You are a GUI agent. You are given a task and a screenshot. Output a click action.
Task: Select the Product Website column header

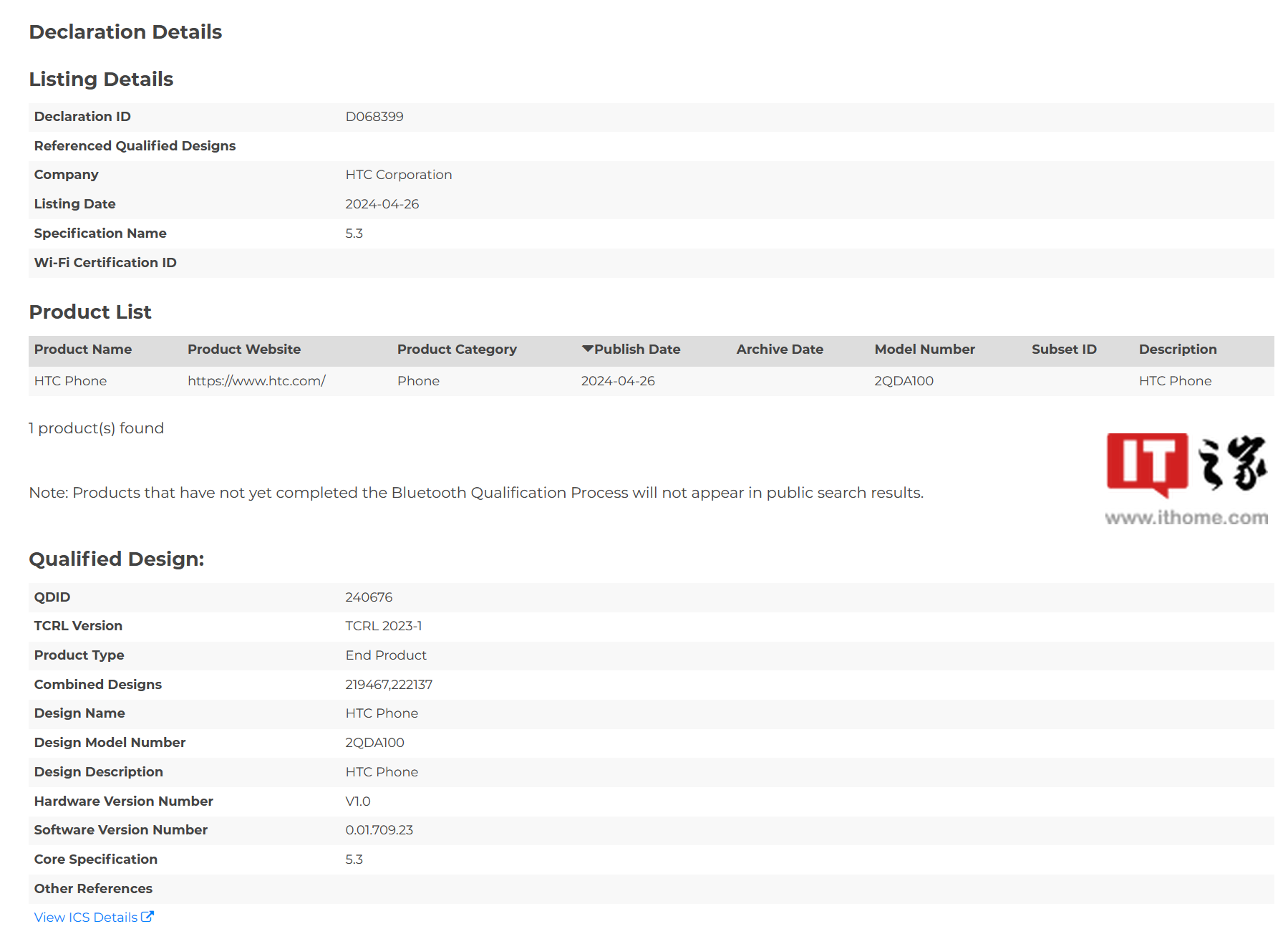click(x=244, y=350)
